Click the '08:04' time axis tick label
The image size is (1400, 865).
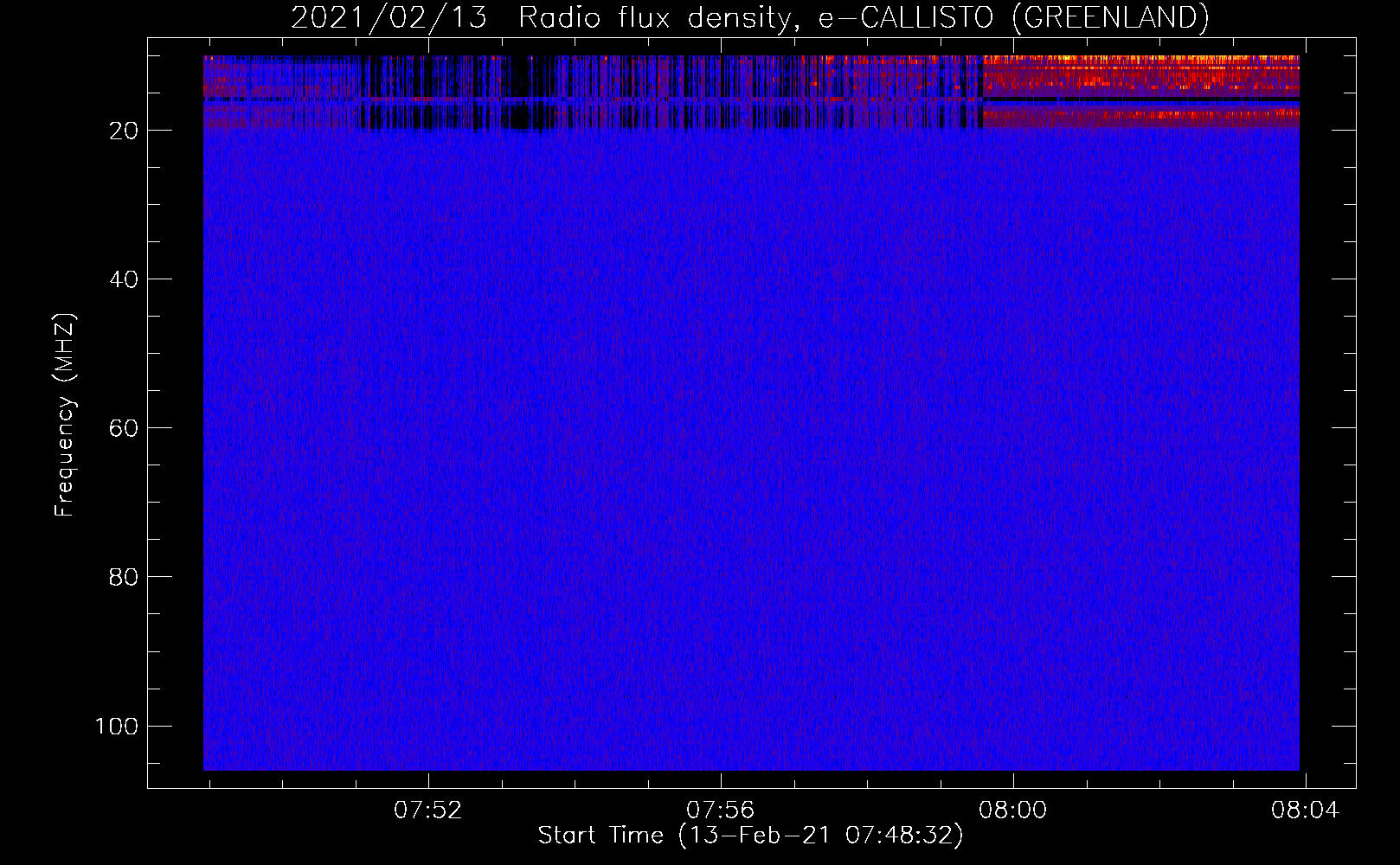1305,811
